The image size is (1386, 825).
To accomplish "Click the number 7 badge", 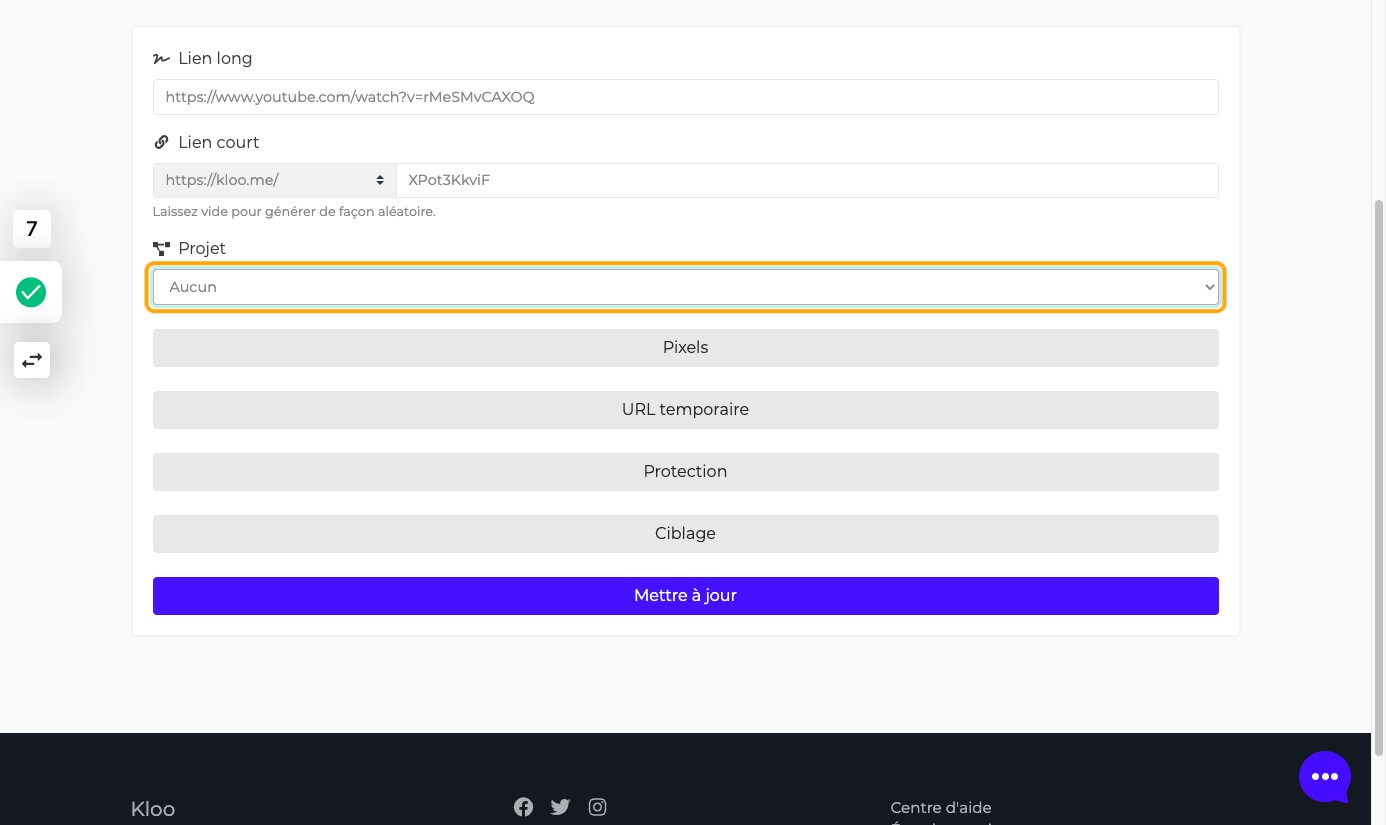I will click(x=32, y=229).
